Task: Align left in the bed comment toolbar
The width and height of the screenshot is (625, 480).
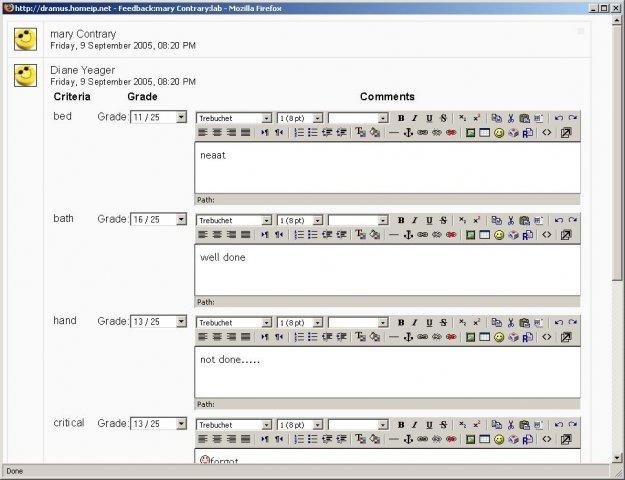Action: [203, 132]
